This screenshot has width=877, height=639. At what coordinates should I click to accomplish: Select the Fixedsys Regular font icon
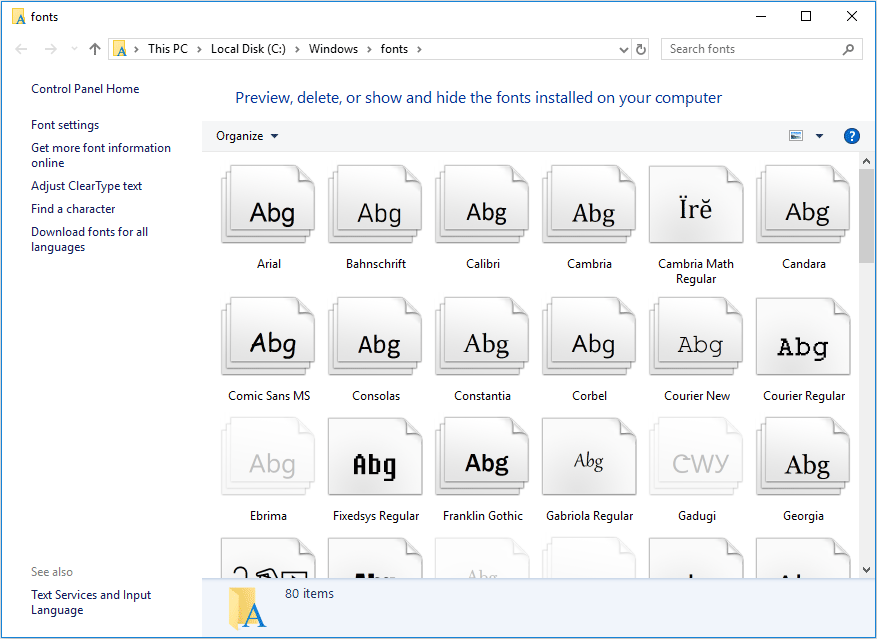click(x=375, y=457)
